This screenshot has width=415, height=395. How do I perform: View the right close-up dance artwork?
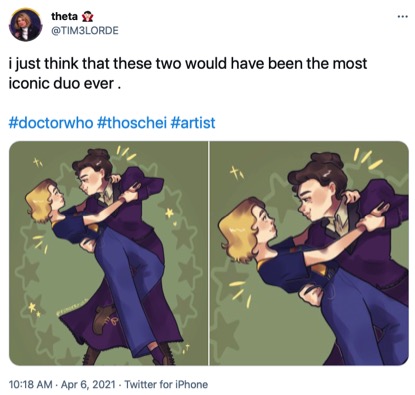click(309, 253)
